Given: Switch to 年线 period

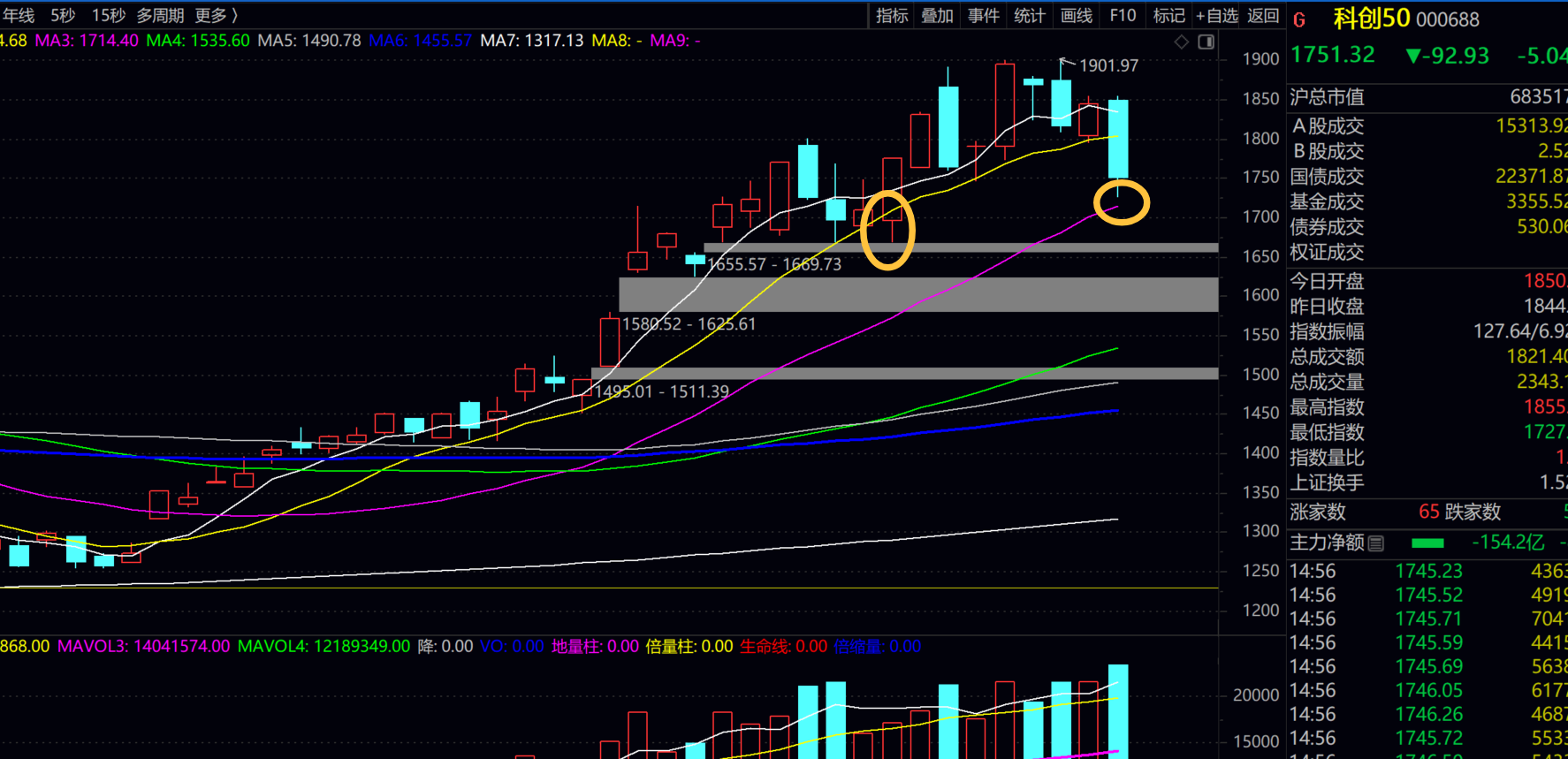Looking at the screenshot, I should coord(18,15).
